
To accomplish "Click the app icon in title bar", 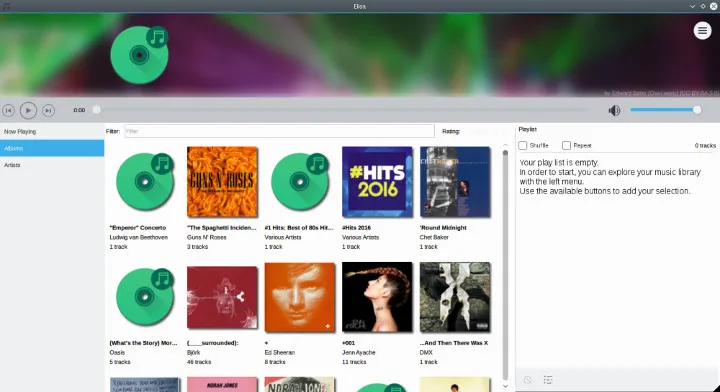I will (x=6, y=6).
